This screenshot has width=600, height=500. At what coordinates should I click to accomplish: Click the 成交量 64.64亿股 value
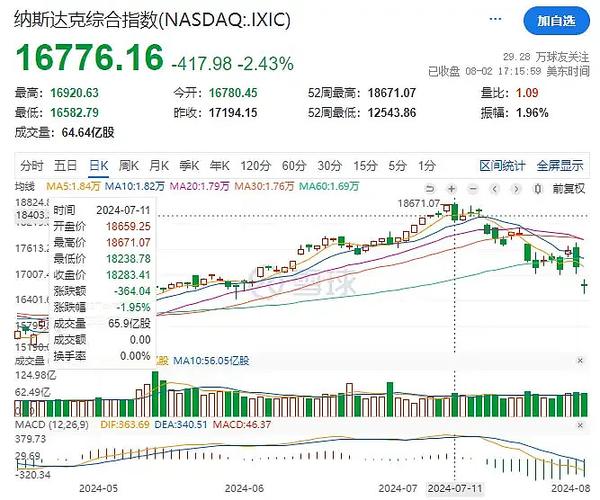88,133
